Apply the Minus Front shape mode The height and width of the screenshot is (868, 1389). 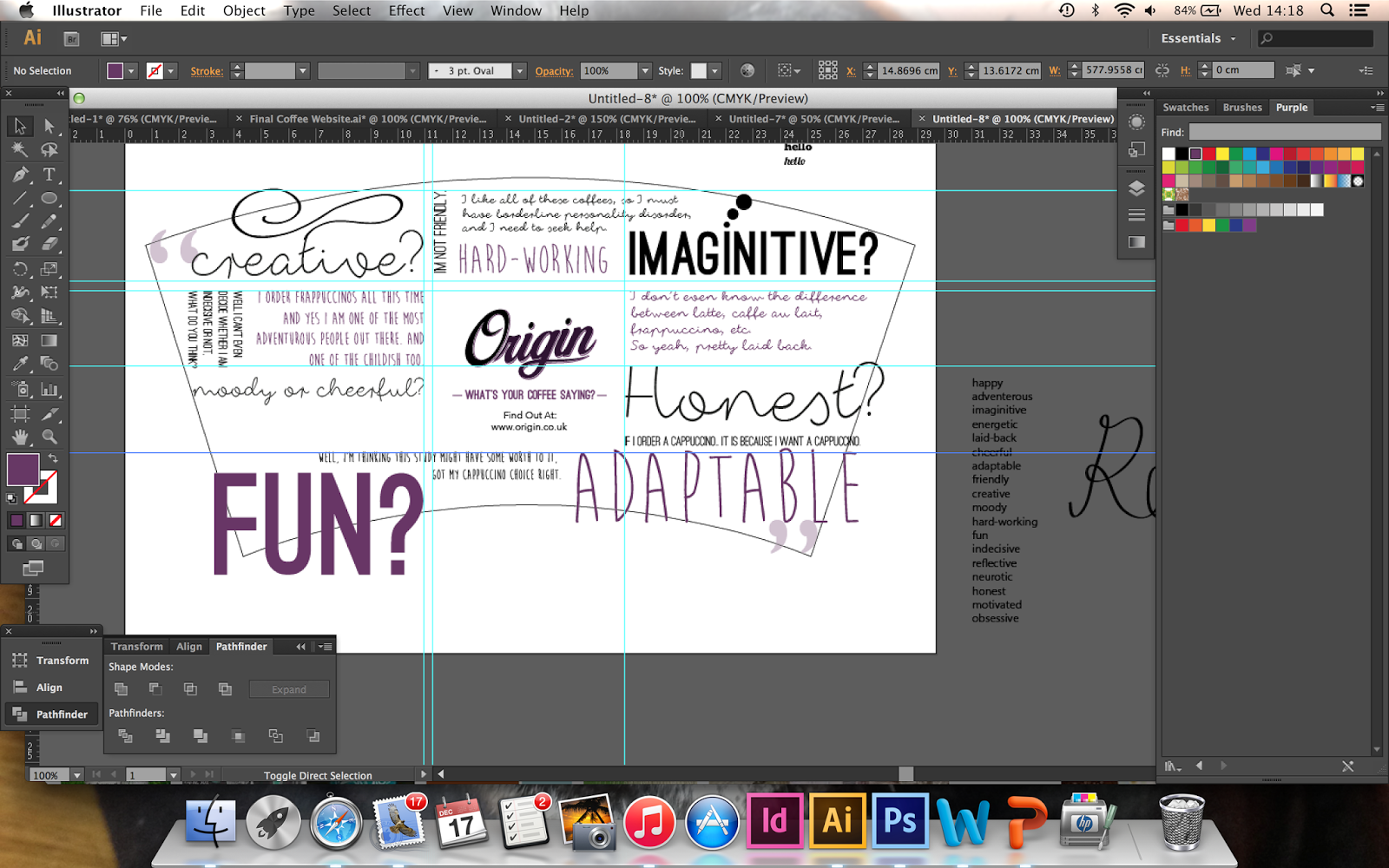[155, 689]
